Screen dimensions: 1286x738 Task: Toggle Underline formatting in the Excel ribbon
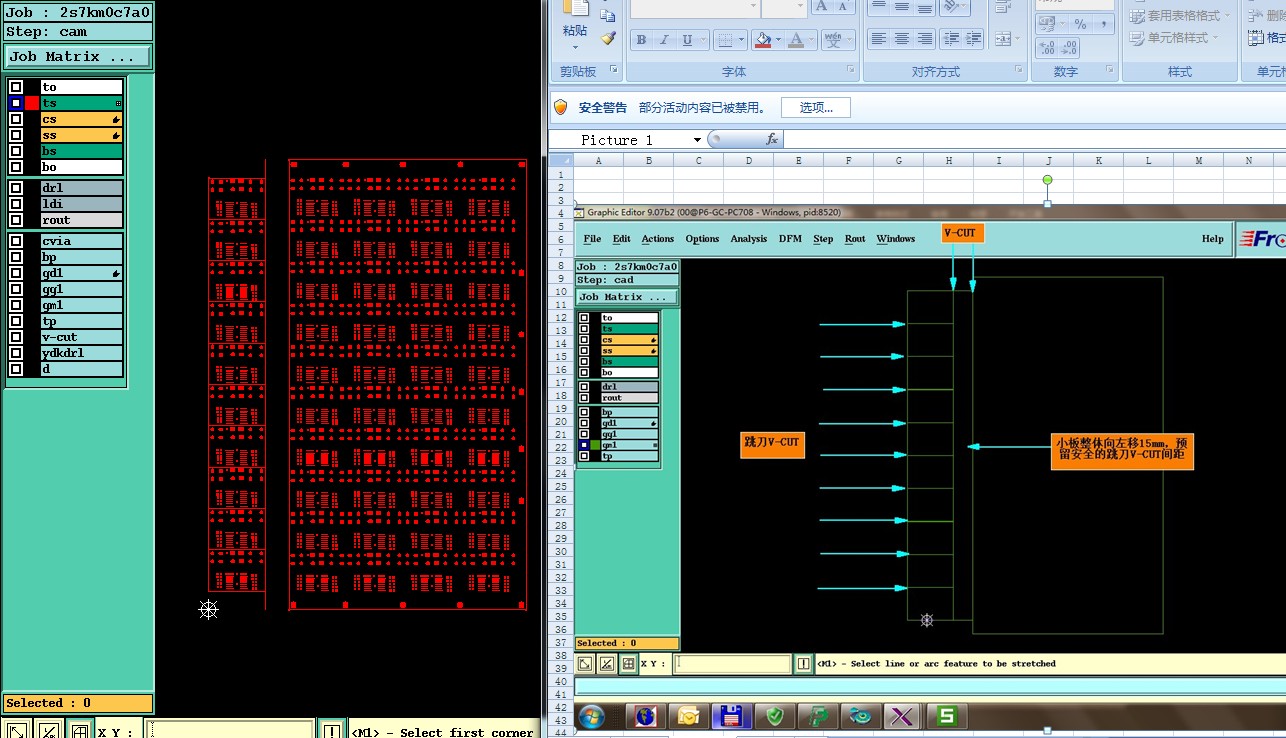point(687,40)
